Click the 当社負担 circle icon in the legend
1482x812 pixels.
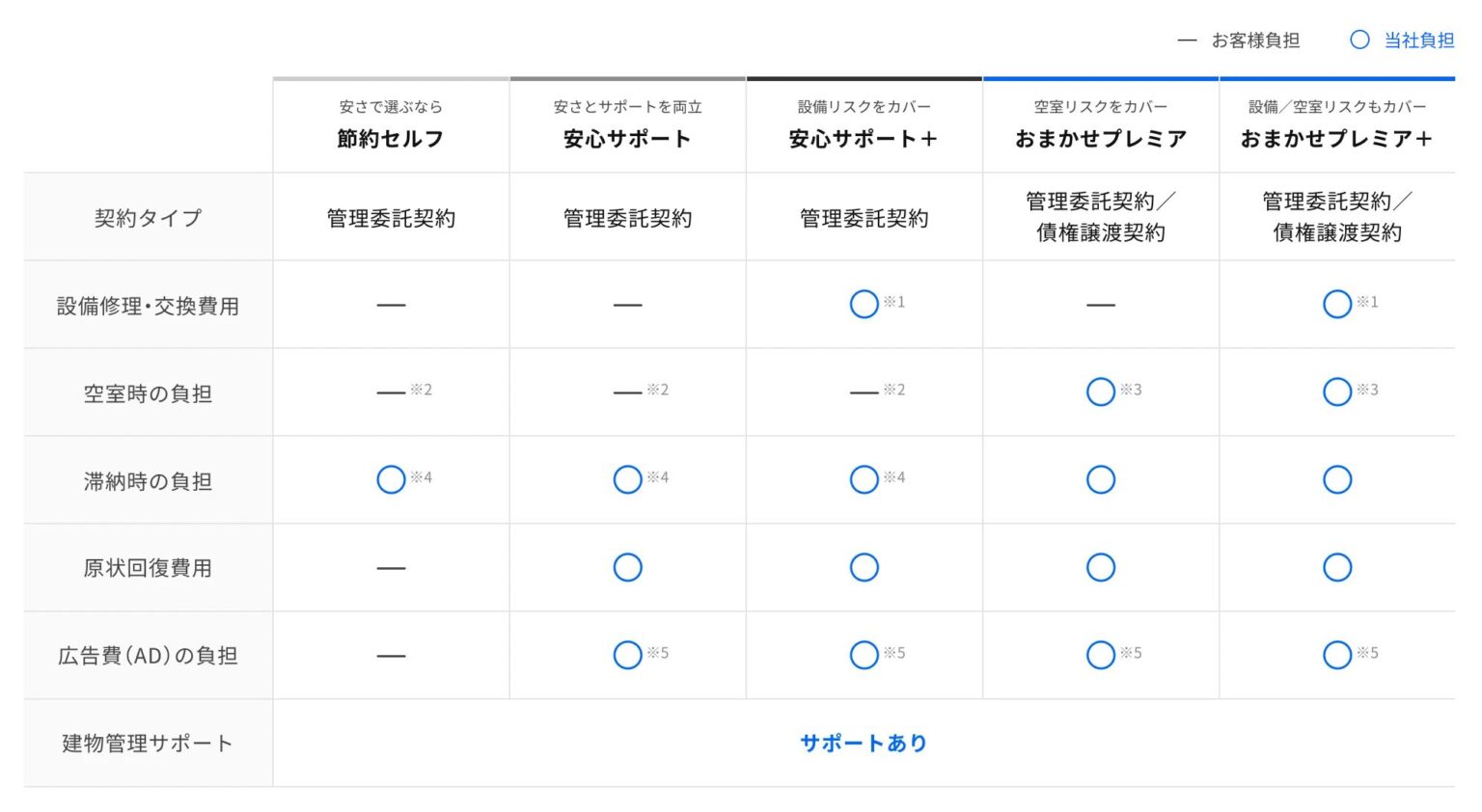point(1359,40)
